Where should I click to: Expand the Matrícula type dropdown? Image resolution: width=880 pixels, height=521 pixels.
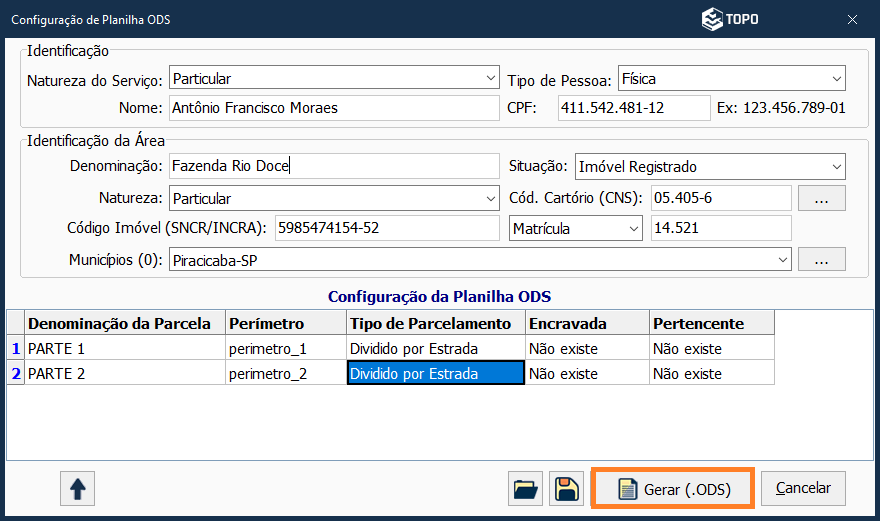[x=634, y=229]
